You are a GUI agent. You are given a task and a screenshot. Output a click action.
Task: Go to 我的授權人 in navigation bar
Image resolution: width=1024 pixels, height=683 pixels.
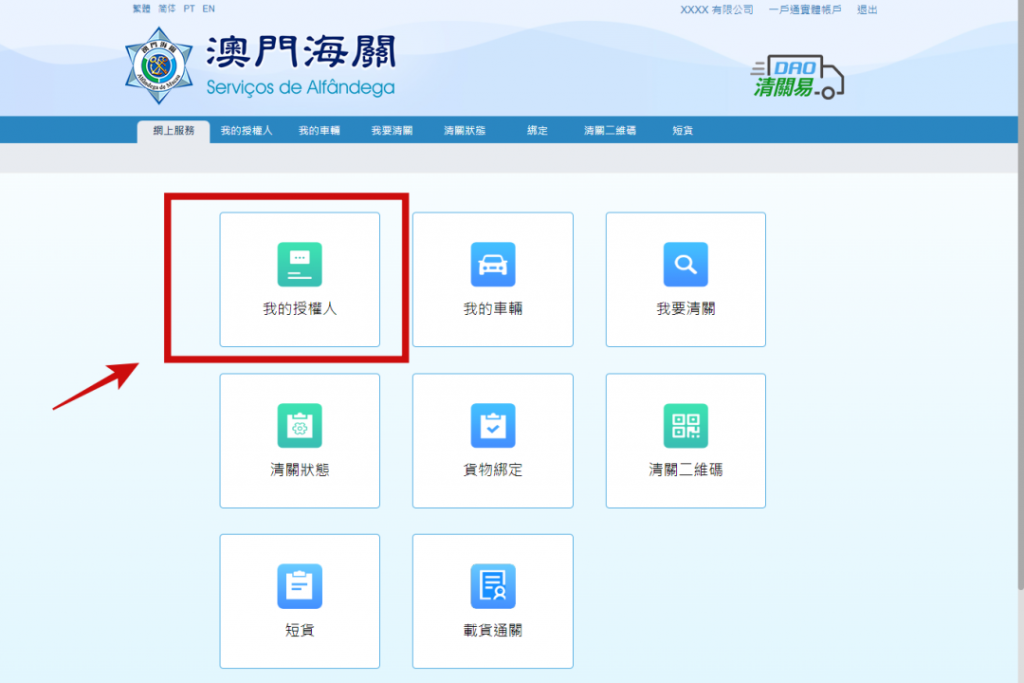(x=247, y=131)
